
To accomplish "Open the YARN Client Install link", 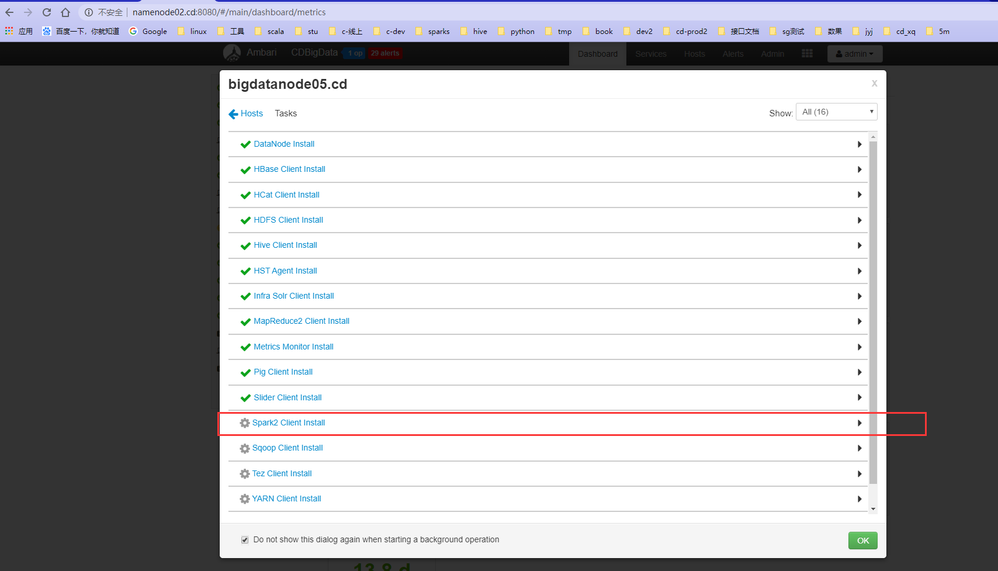I will [286, 498].
